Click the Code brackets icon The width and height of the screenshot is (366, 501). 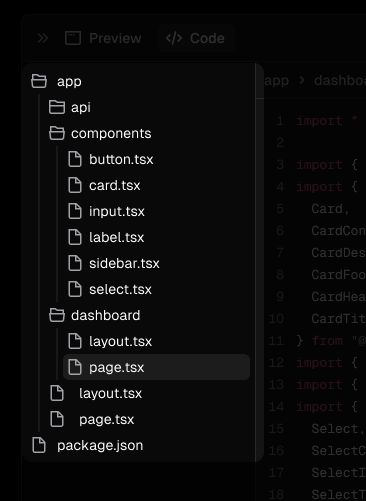[x=174, y=38]
